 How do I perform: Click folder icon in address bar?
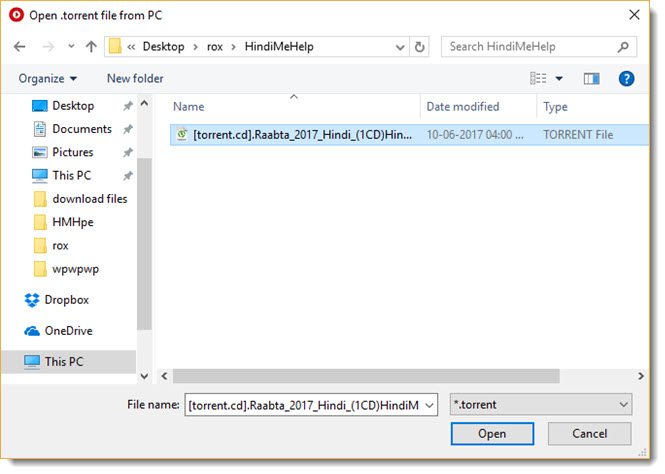(115, 47)
